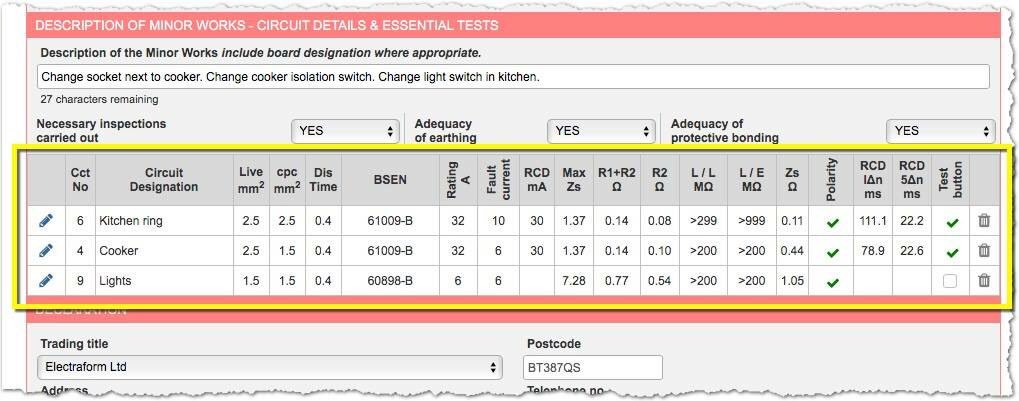
Task: Select the Cooker designation cell
Action: point(164,251)
